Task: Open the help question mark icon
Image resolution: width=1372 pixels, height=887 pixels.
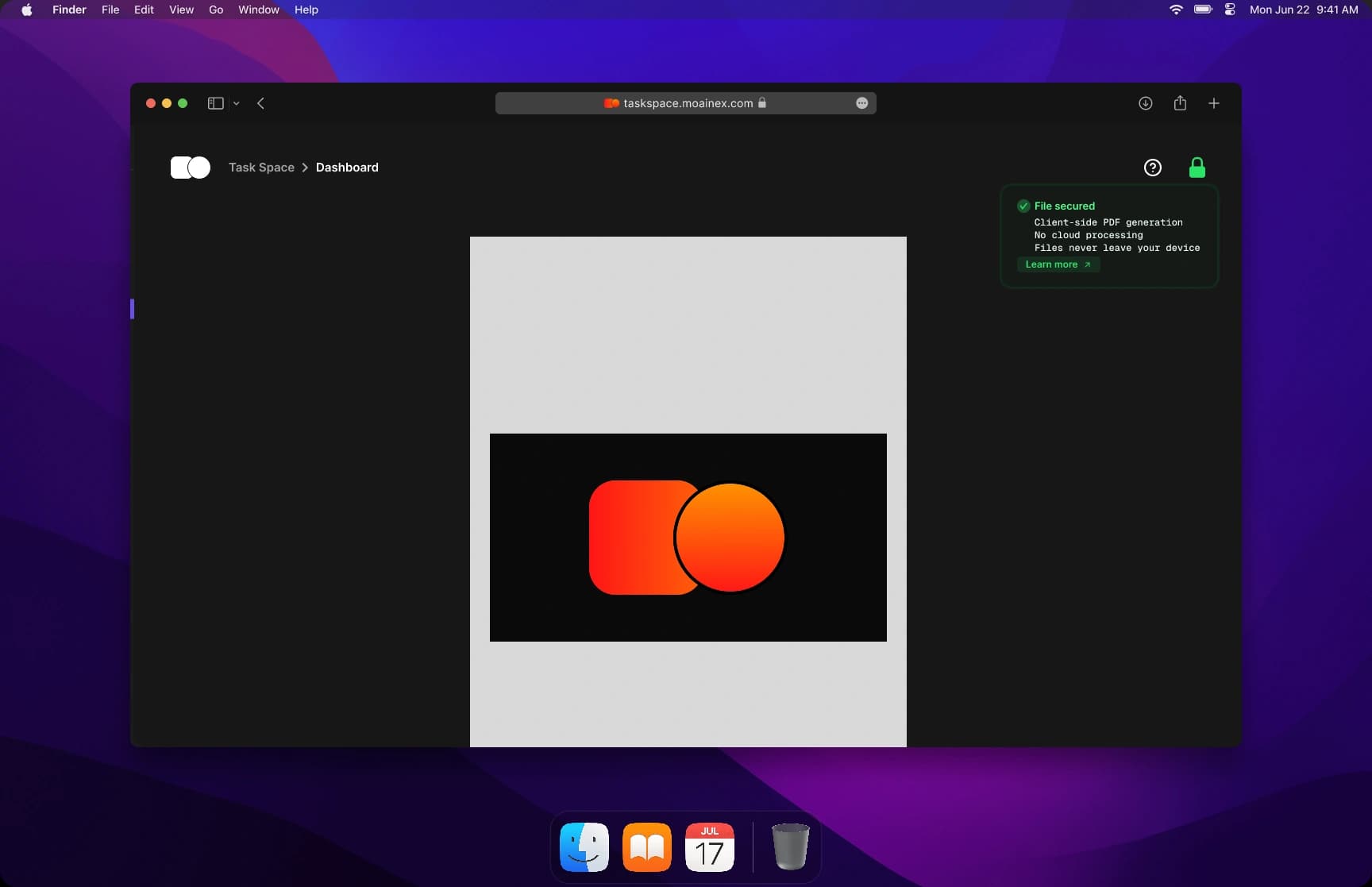Action: point(1153,168)
